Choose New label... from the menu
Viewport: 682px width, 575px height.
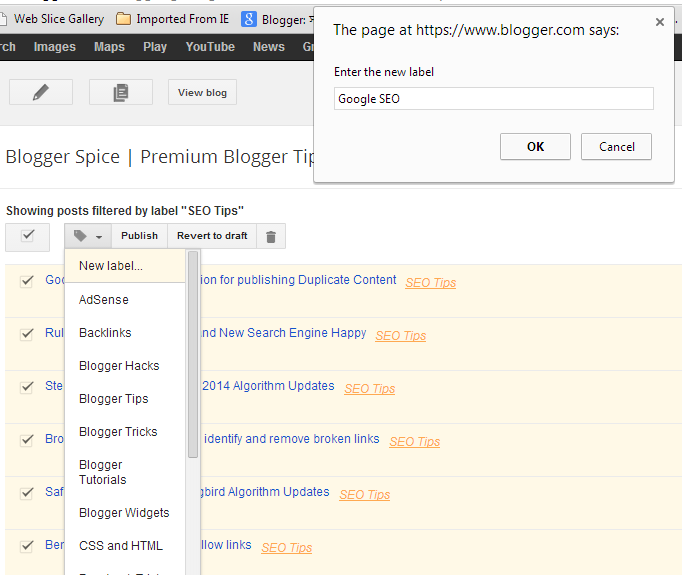(x=125, y=266)
